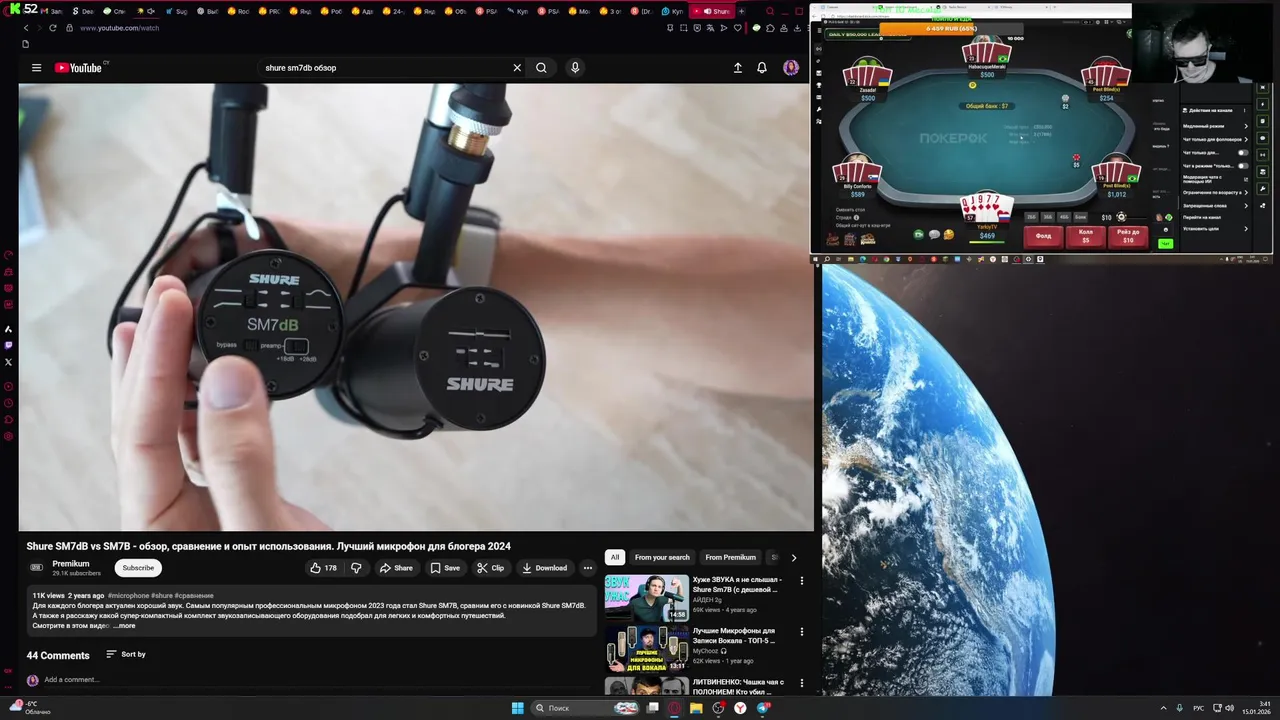Open a new browser tab
Image resolution: width=1280 pixels, height=720 pixels.
tap(741, 11)
